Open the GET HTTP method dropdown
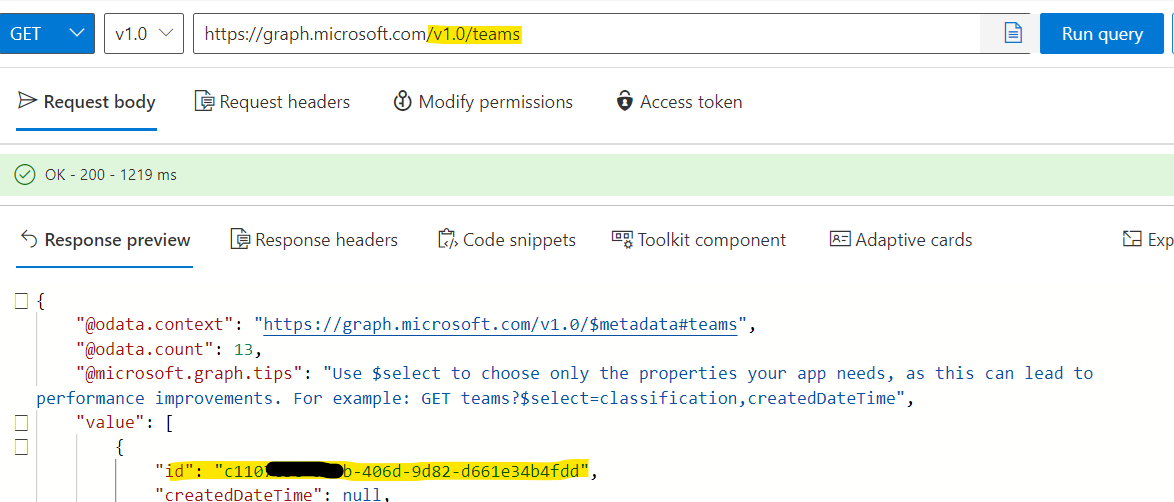Viewport: 1174px width, 502px height. [x=47, y=34]
